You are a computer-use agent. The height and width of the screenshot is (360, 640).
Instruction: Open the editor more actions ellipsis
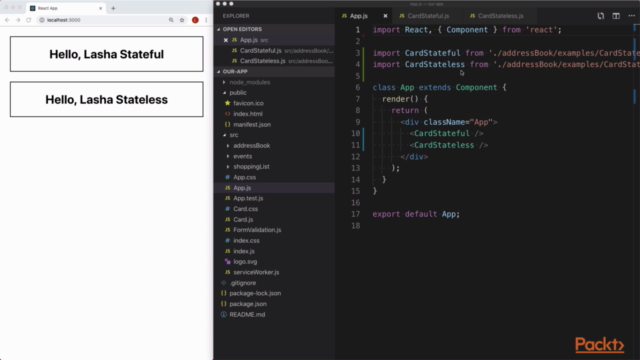tap(631, 16)
